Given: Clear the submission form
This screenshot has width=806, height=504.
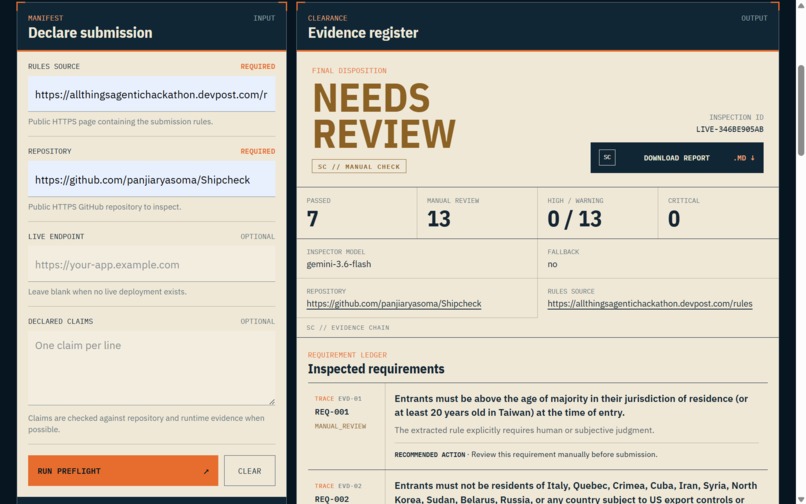Looking at the screenshot, I should click(x=249, y=471).
